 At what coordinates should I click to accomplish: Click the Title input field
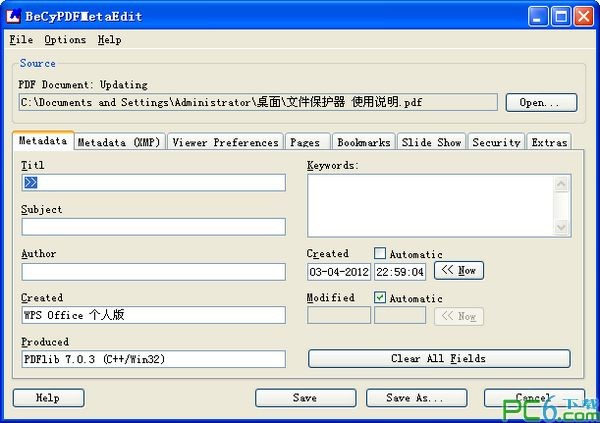coord(153,183)
